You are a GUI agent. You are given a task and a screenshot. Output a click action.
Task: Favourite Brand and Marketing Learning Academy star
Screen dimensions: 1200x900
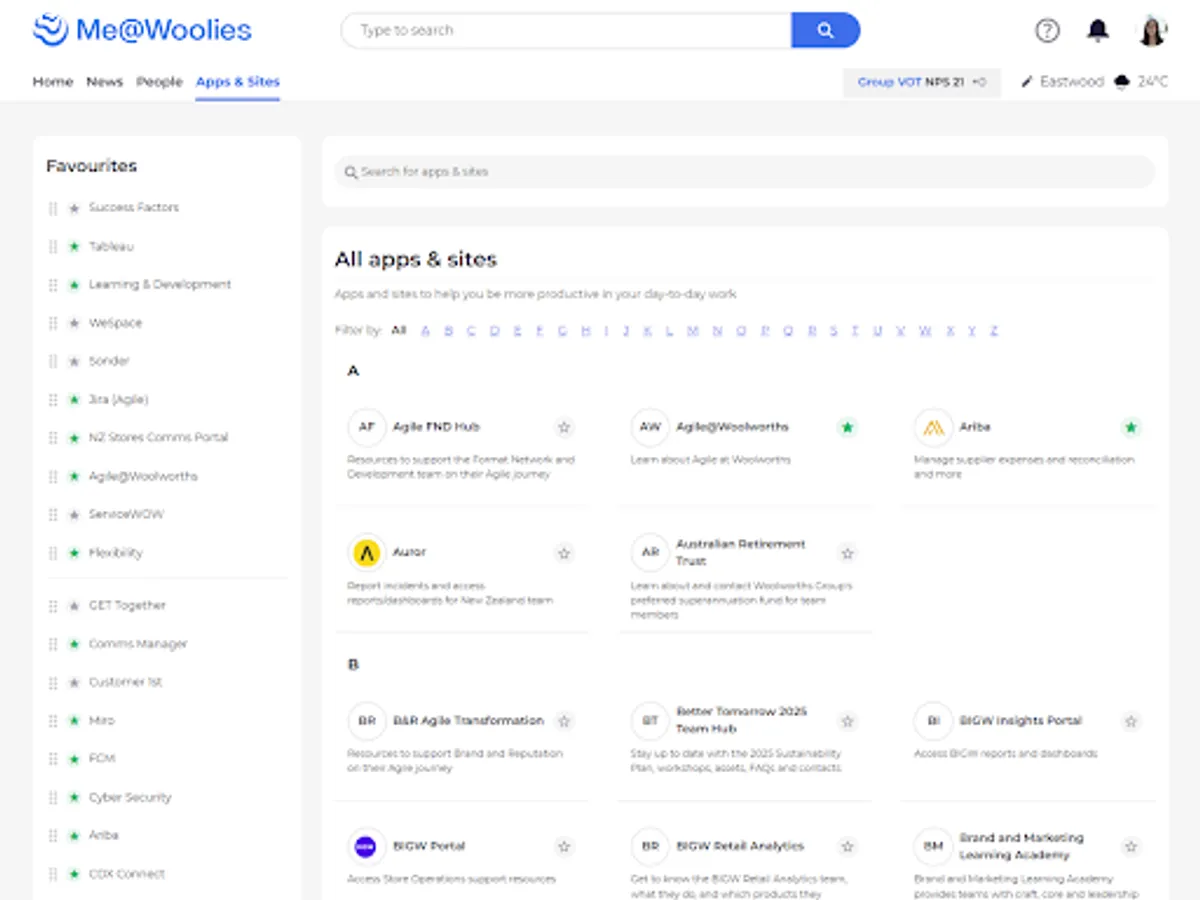click(x=1130, y=846)
